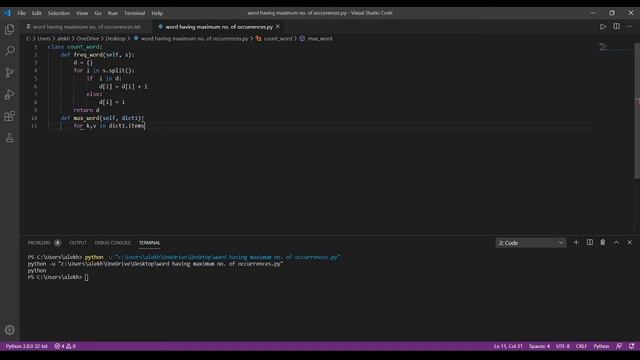Select the Terminal panel tab
Image resolution: width=640 pixels, height=360 pixels.
click(x=149, y=242)
